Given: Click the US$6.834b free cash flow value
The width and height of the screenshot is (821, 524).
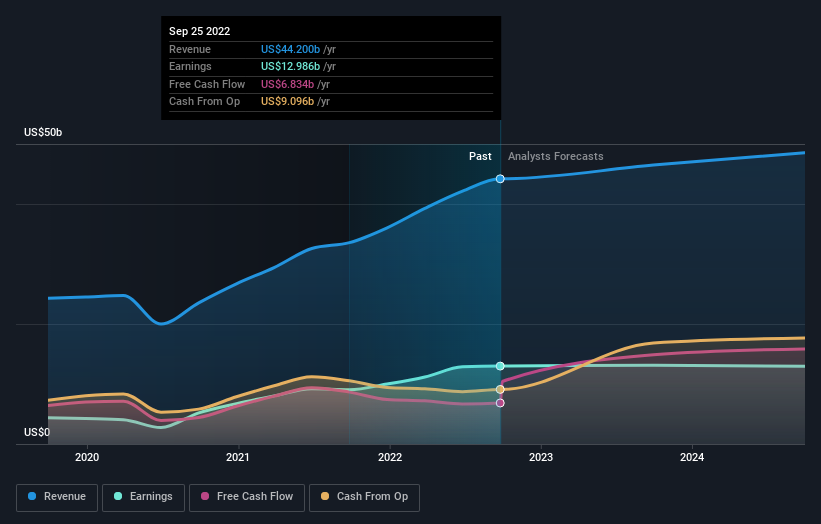Looking at the screenshot, I should click(287, 84).
